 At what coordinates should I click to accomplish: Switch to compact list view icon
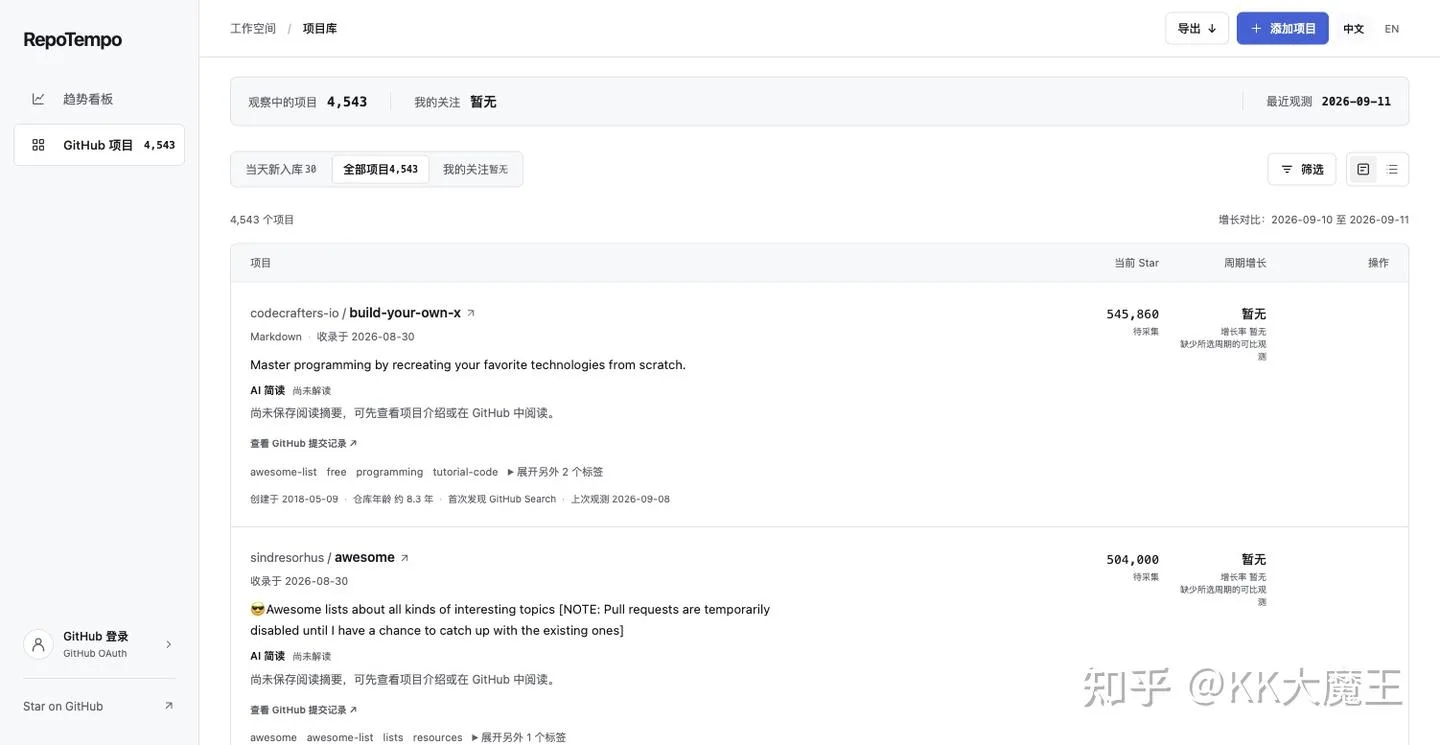(1392, 169)
